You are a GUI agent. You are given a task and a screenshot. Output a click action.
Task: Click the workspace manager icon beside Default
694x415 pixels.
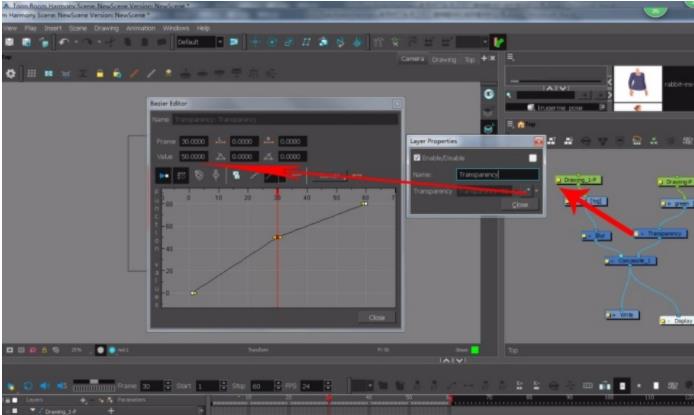coord(234,42)
